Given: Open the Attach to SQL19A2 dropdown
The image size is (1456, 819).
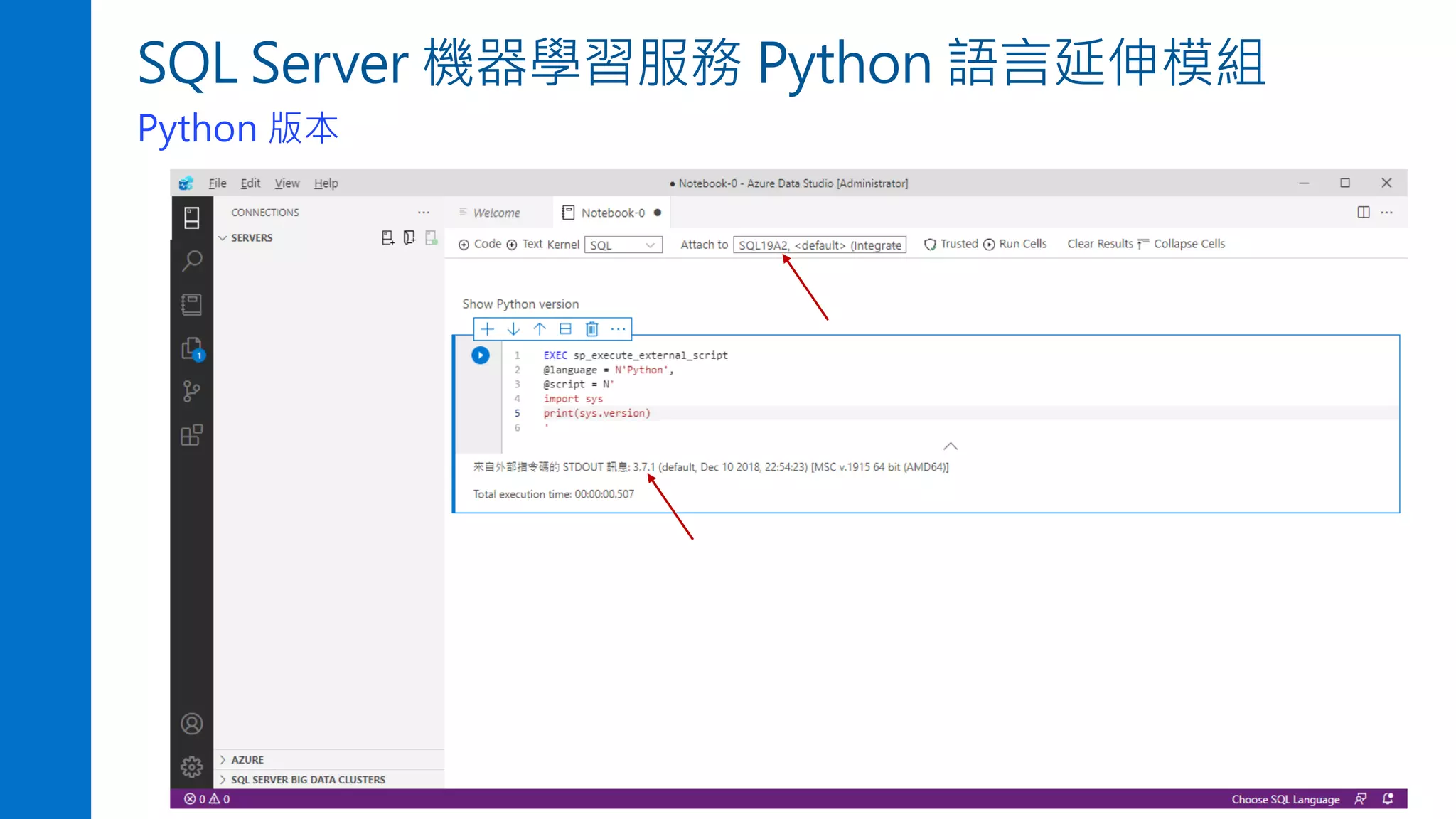Looking at the screenshot, I should [x=820, y=245].
